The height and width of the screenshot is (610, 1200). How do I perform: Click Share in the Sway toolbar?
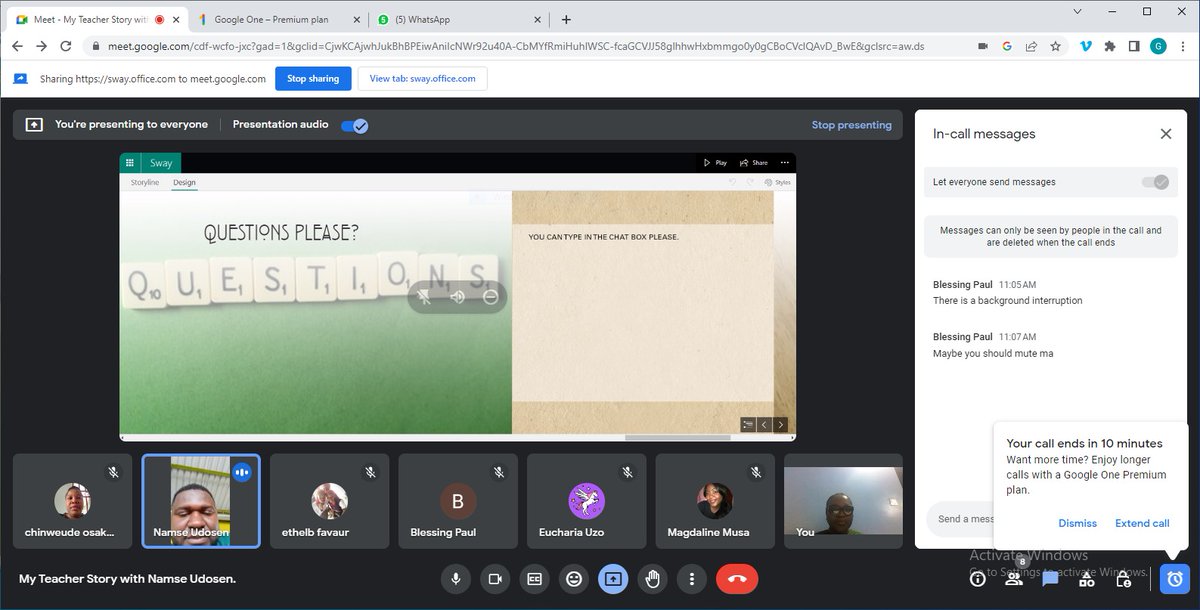(754, 162)
